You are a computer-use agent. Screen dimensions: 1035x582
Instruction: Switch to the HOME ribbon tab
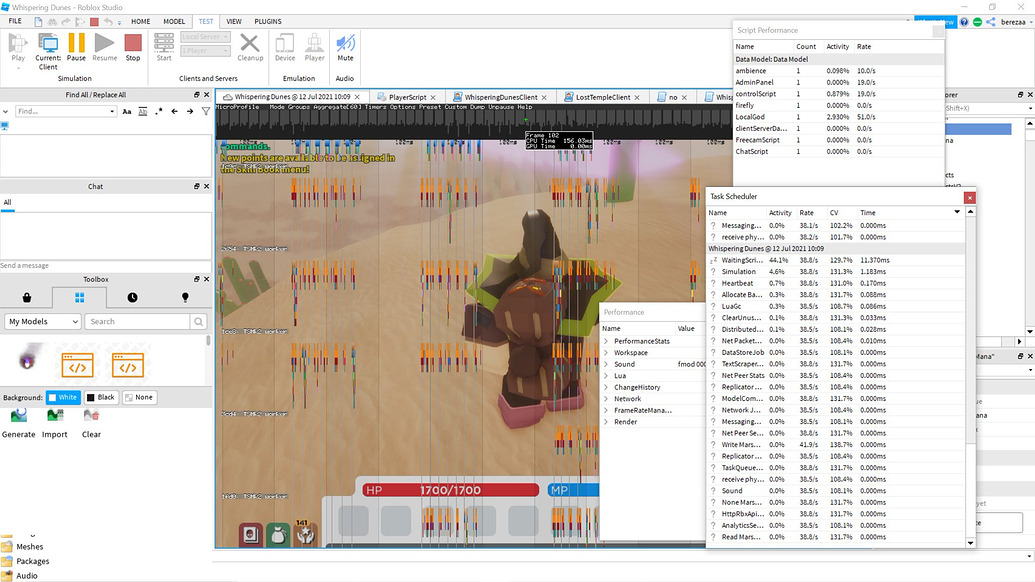pyautogui.click(x=141, y=21)
